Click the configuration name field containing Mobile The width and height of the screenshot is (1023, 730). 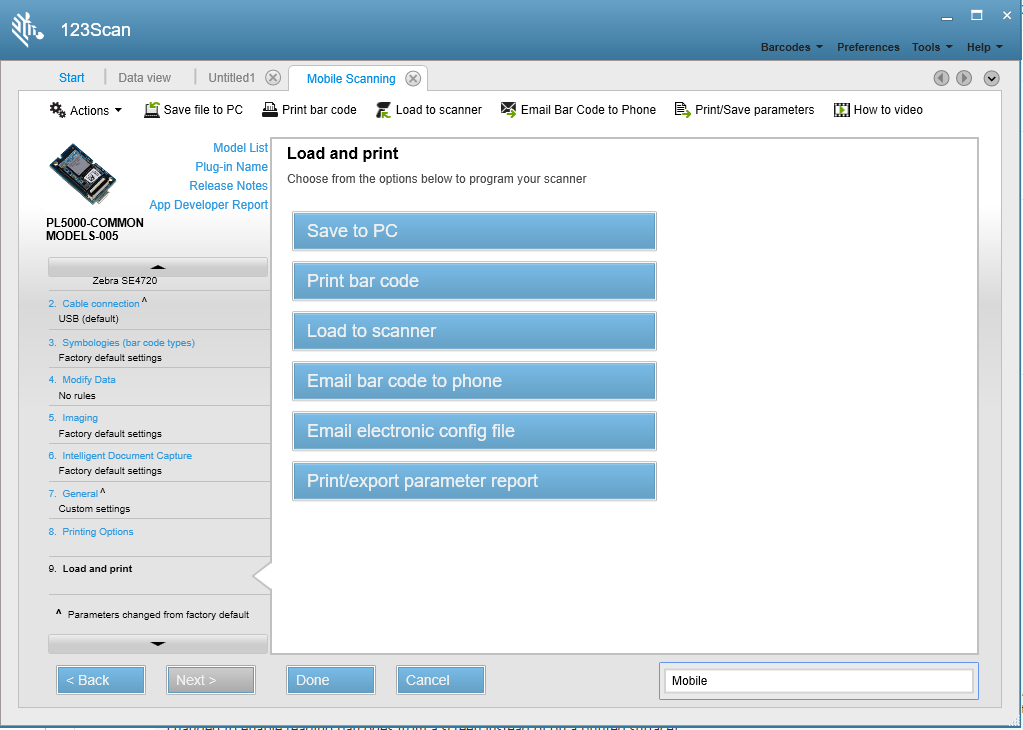tap(818, 680)
